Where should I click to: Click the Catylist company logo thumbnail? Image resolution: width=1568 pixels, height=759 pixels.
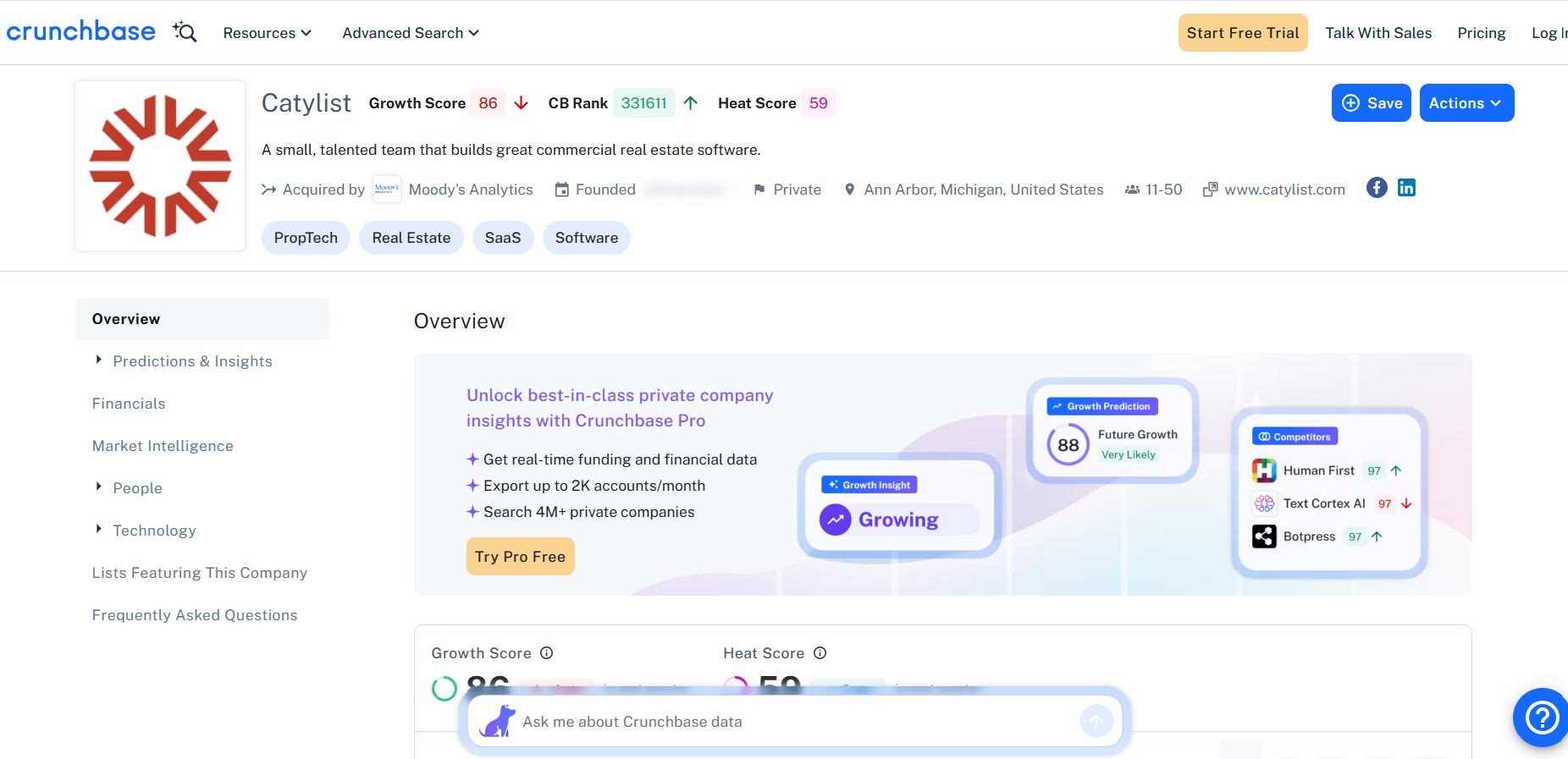(x=160, y=166)
